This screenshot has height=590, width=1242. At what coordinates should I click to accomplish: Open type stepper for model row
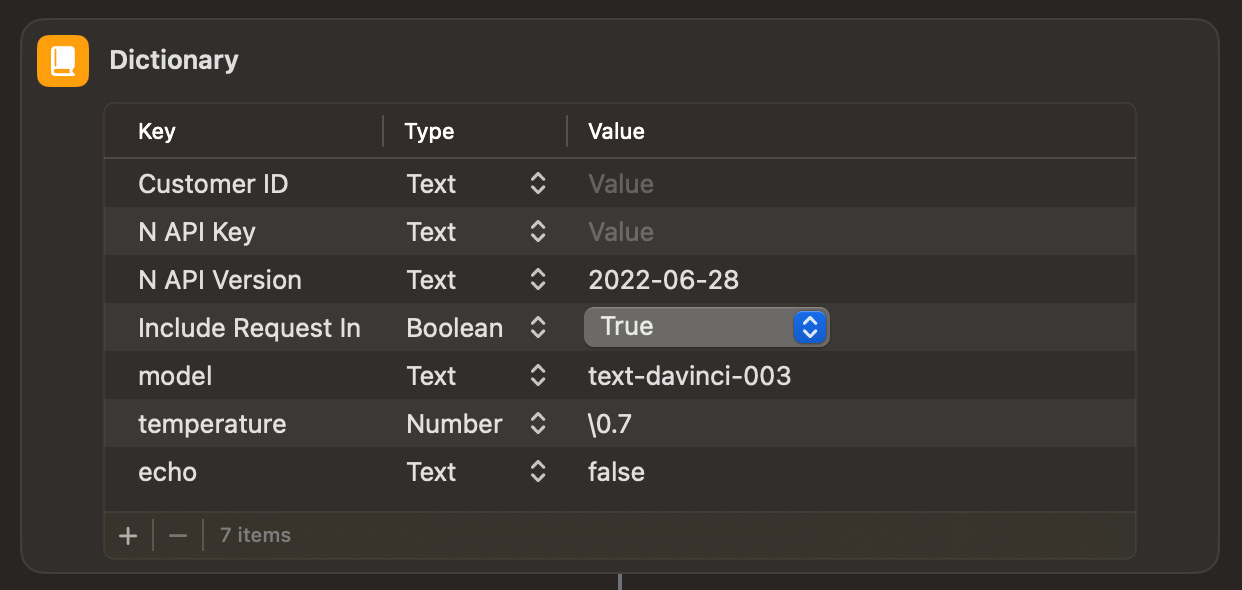click(537, 376)
